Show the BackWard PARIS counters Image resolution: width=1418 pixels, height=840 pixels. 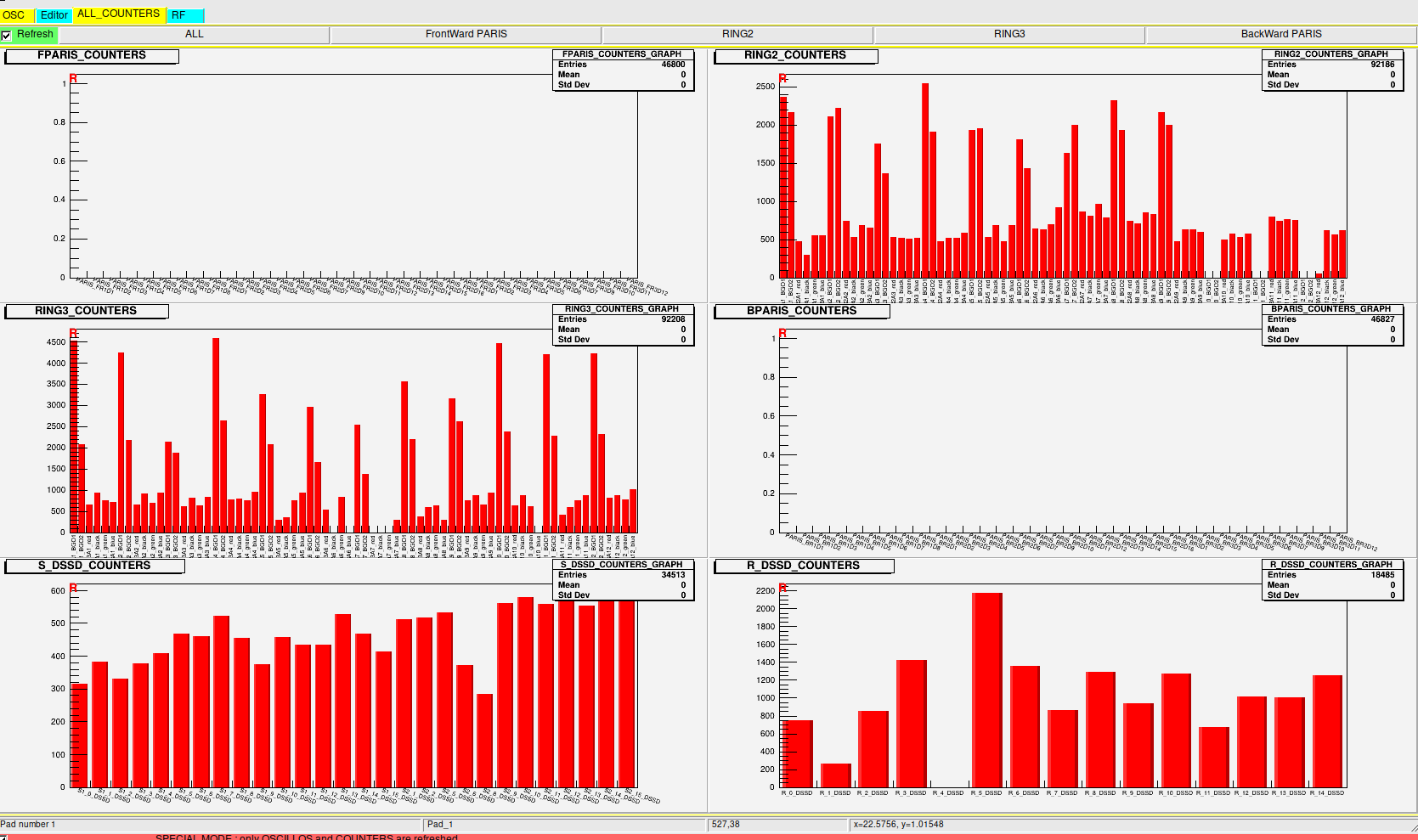[x=1281, y=34]
